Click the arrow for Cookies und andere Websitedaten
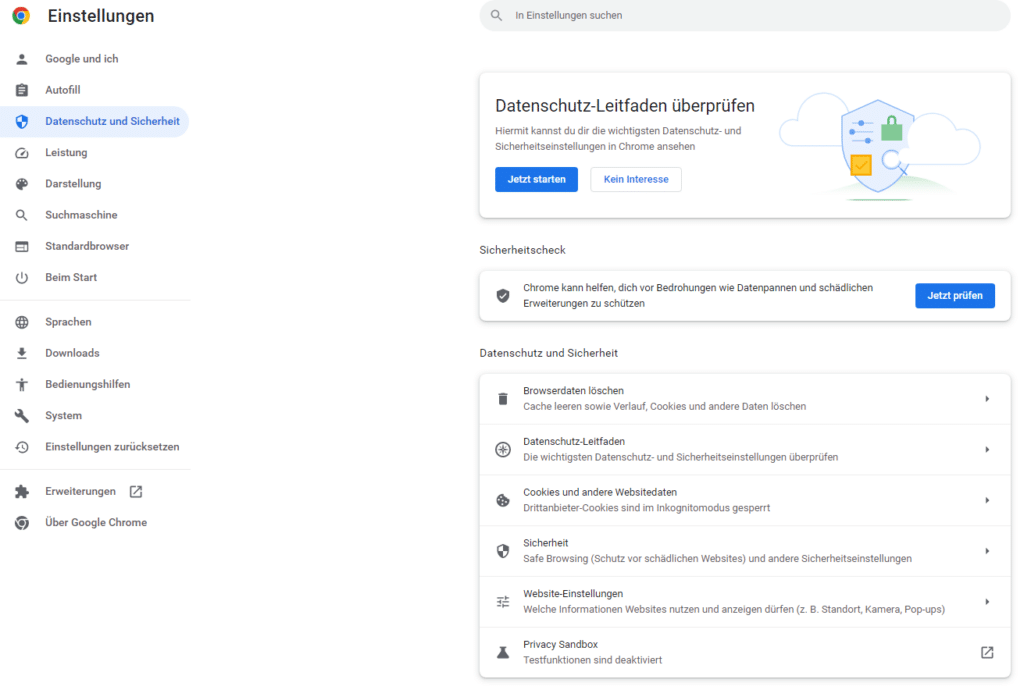 tap(987, 501)
